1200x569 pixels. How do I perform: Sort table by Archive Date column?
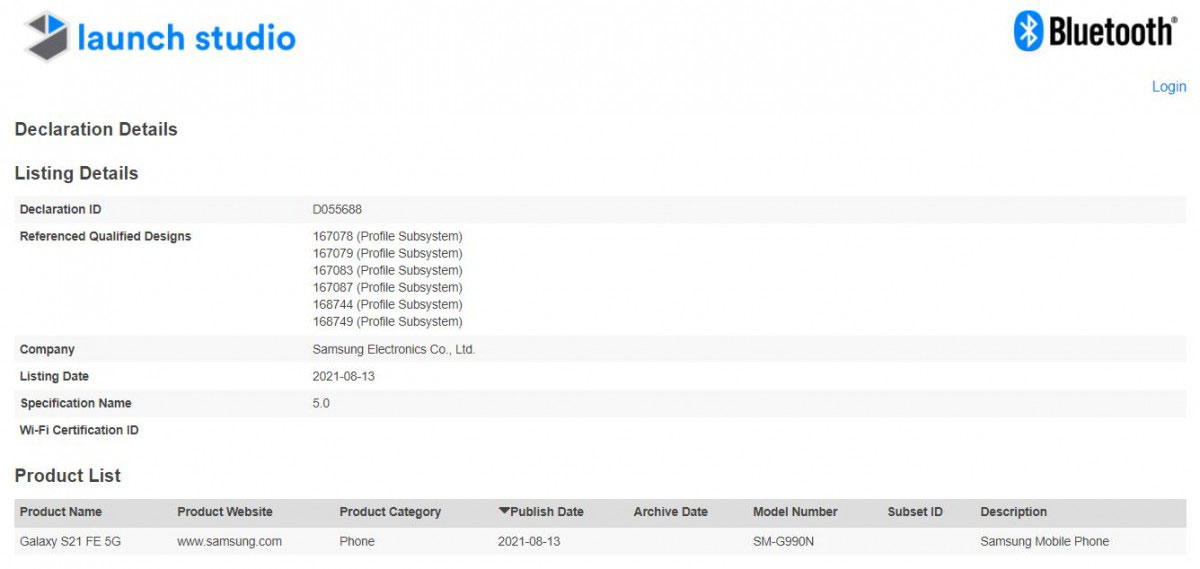click(x=670, y=512)
